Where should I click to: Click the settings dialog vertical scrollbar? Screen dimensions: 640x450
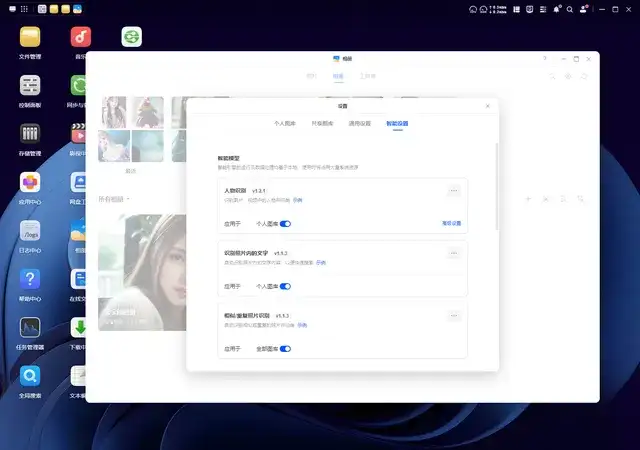point(497,186)
